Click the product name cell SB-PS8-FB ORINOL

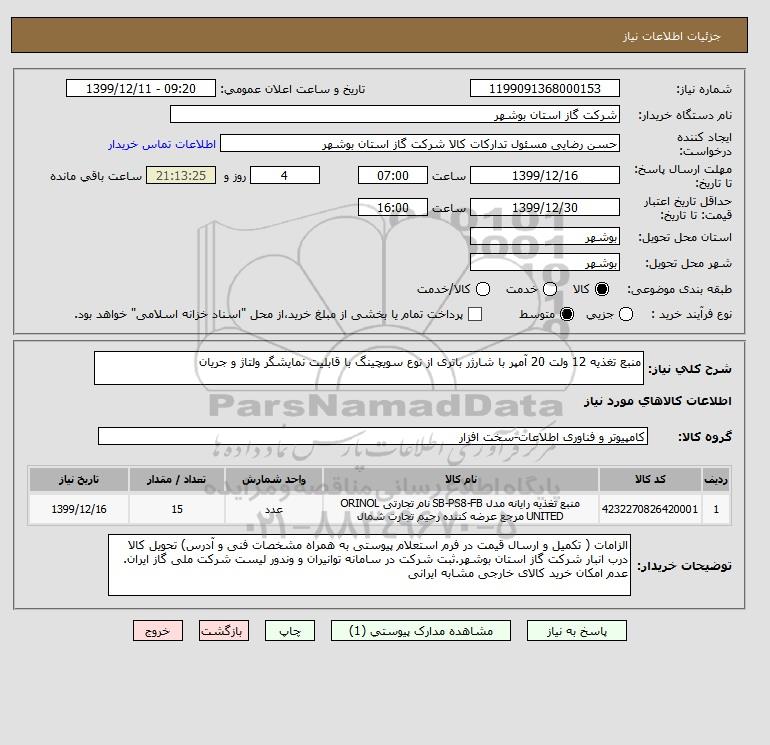pyautogui.click(x=461, y=509)
